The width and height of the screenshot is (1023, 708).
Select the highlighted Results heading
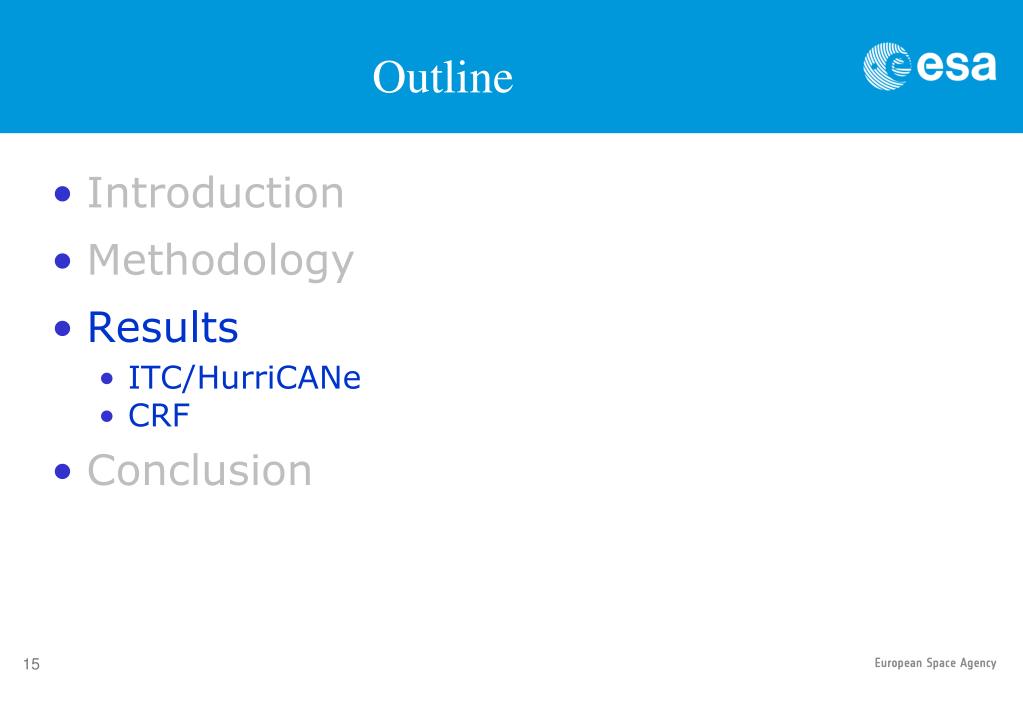(163, 327)
